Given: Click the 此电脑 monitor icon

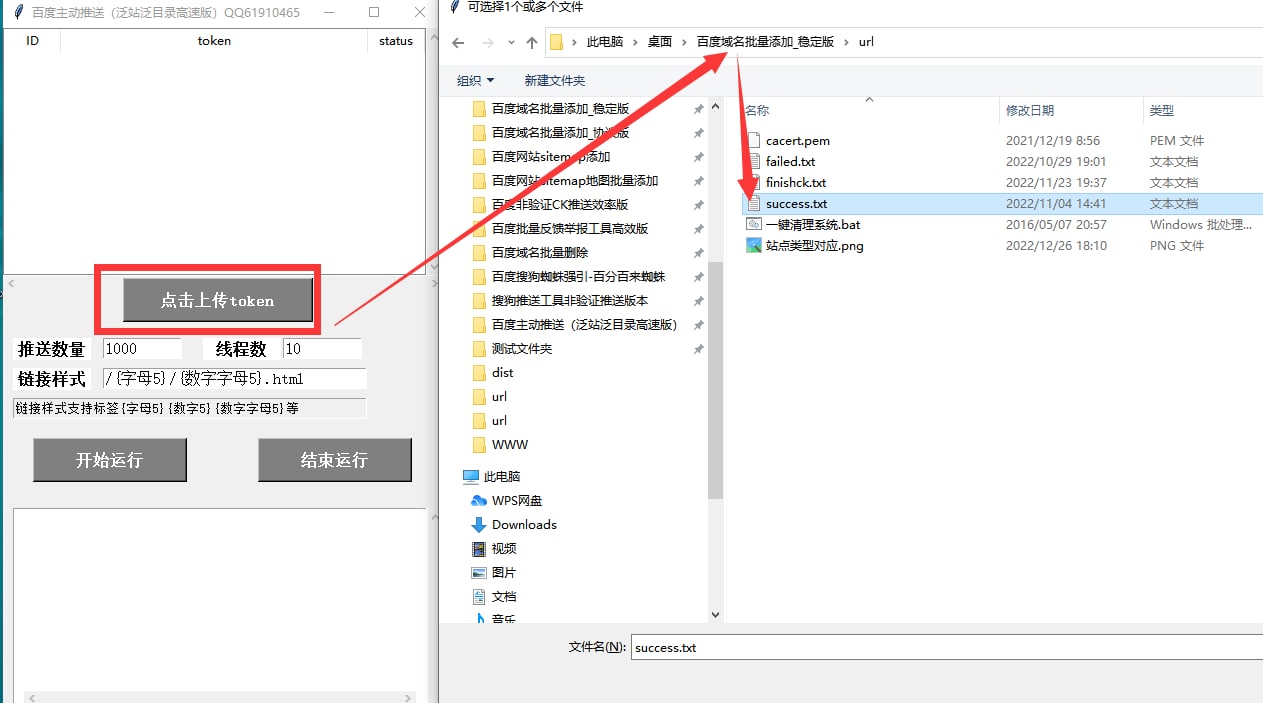Looking at the screenshot, I should [x=470, y=476].
